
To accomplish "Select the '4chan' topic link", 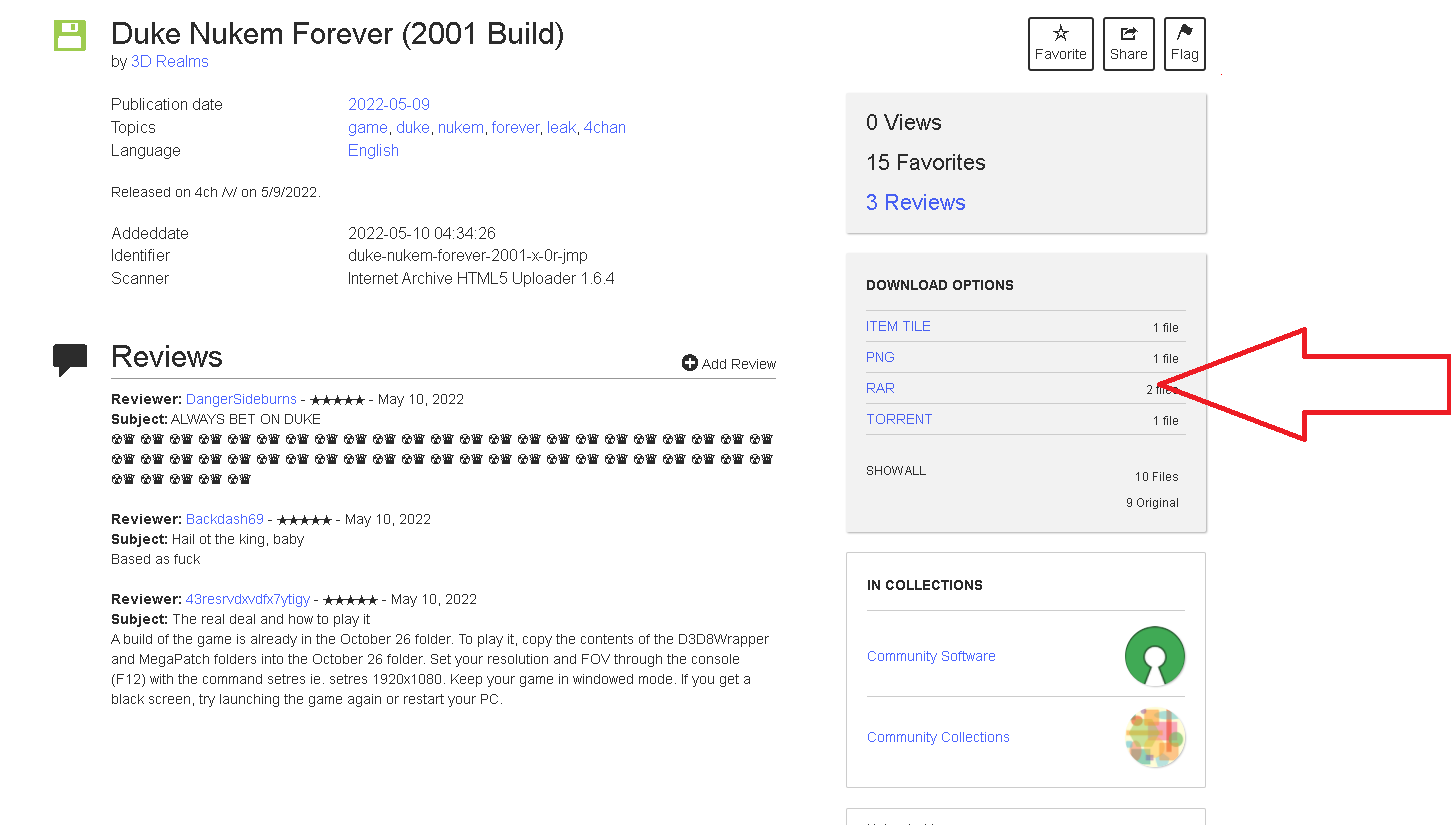I will tap(605, 128).
